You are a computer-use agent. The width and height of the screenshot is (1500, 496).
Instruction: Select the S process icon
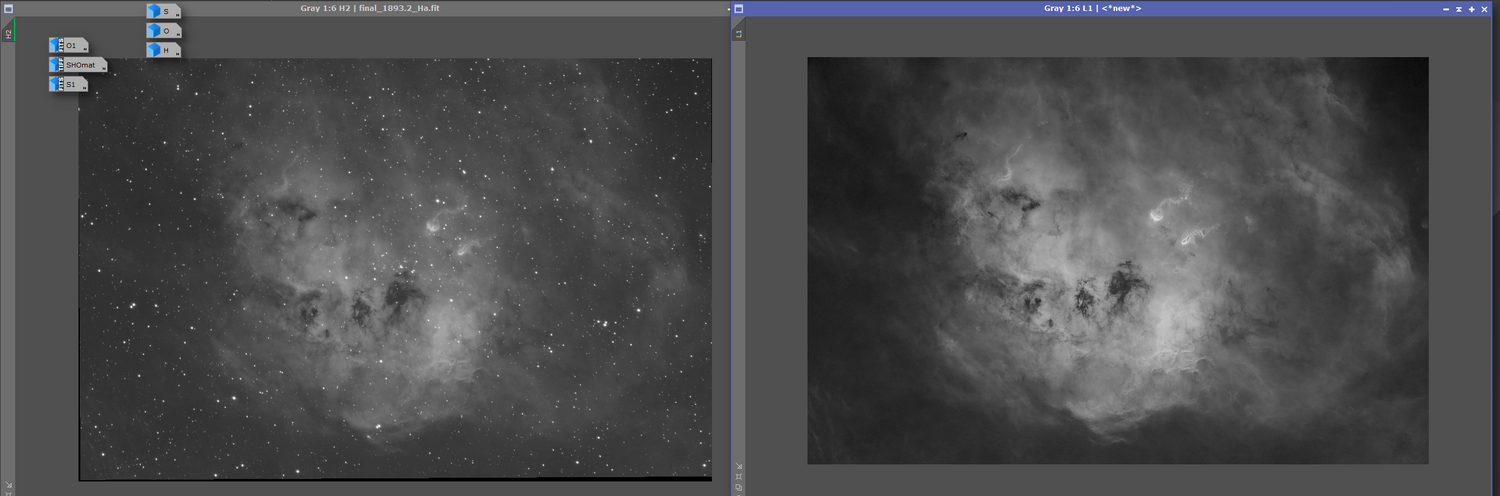click(164, 11)
